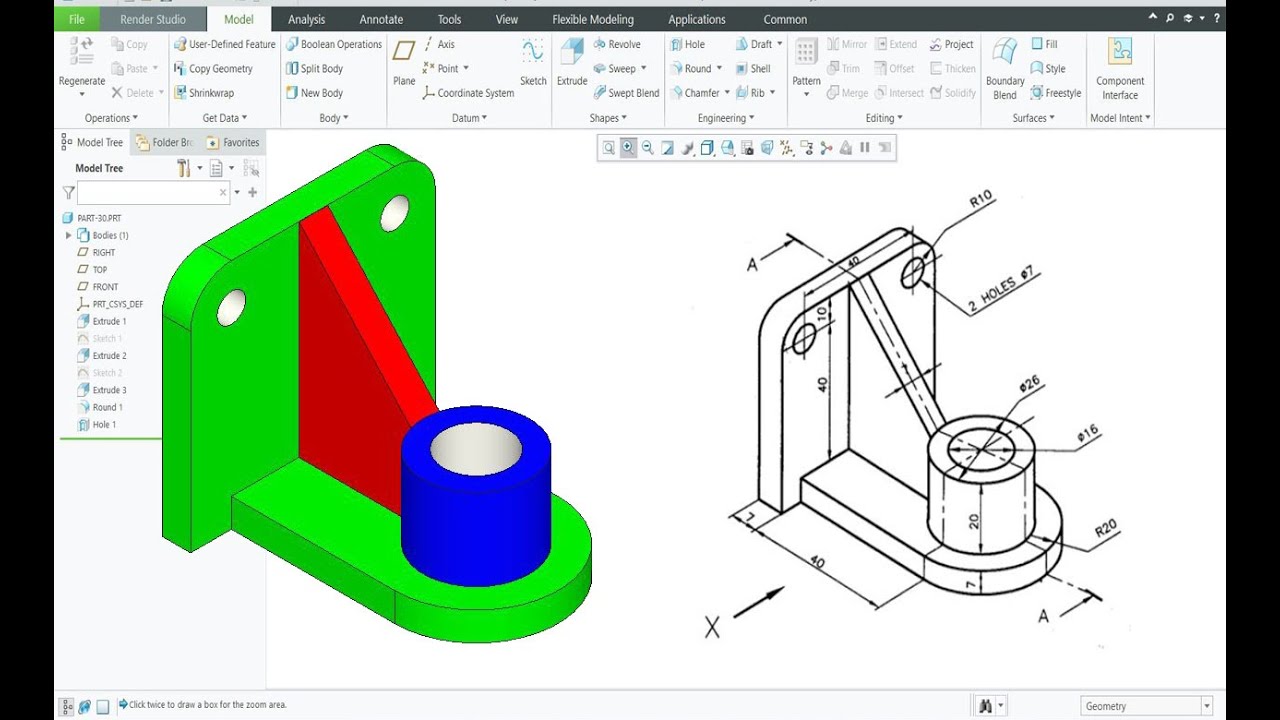This screenshot has height=720, width=1280.
Task: Switch to the Analysis tab
Action: tap(306, 19)
